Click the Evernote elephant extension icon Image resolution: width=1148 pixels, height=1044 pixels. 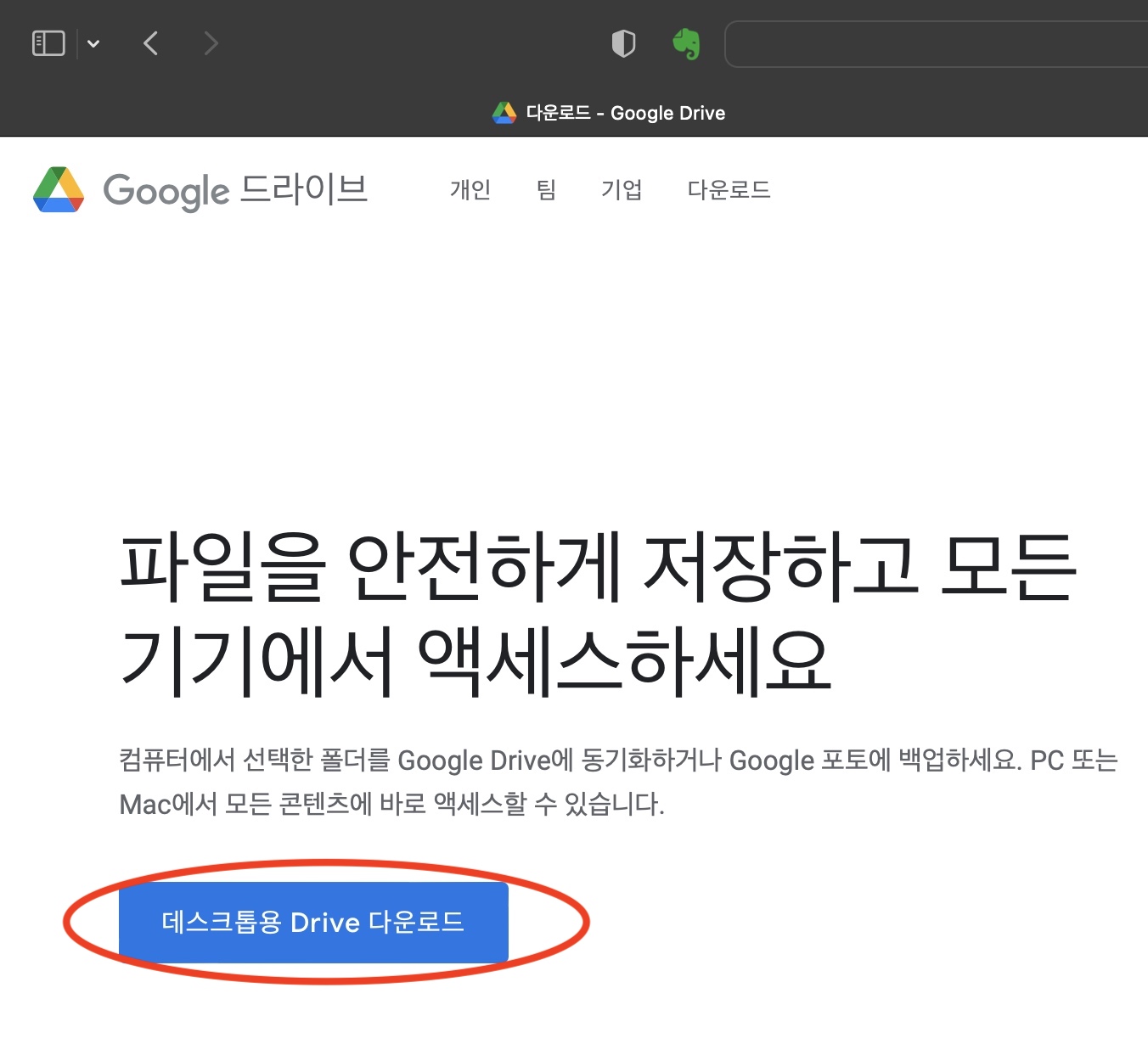[687, 44]
